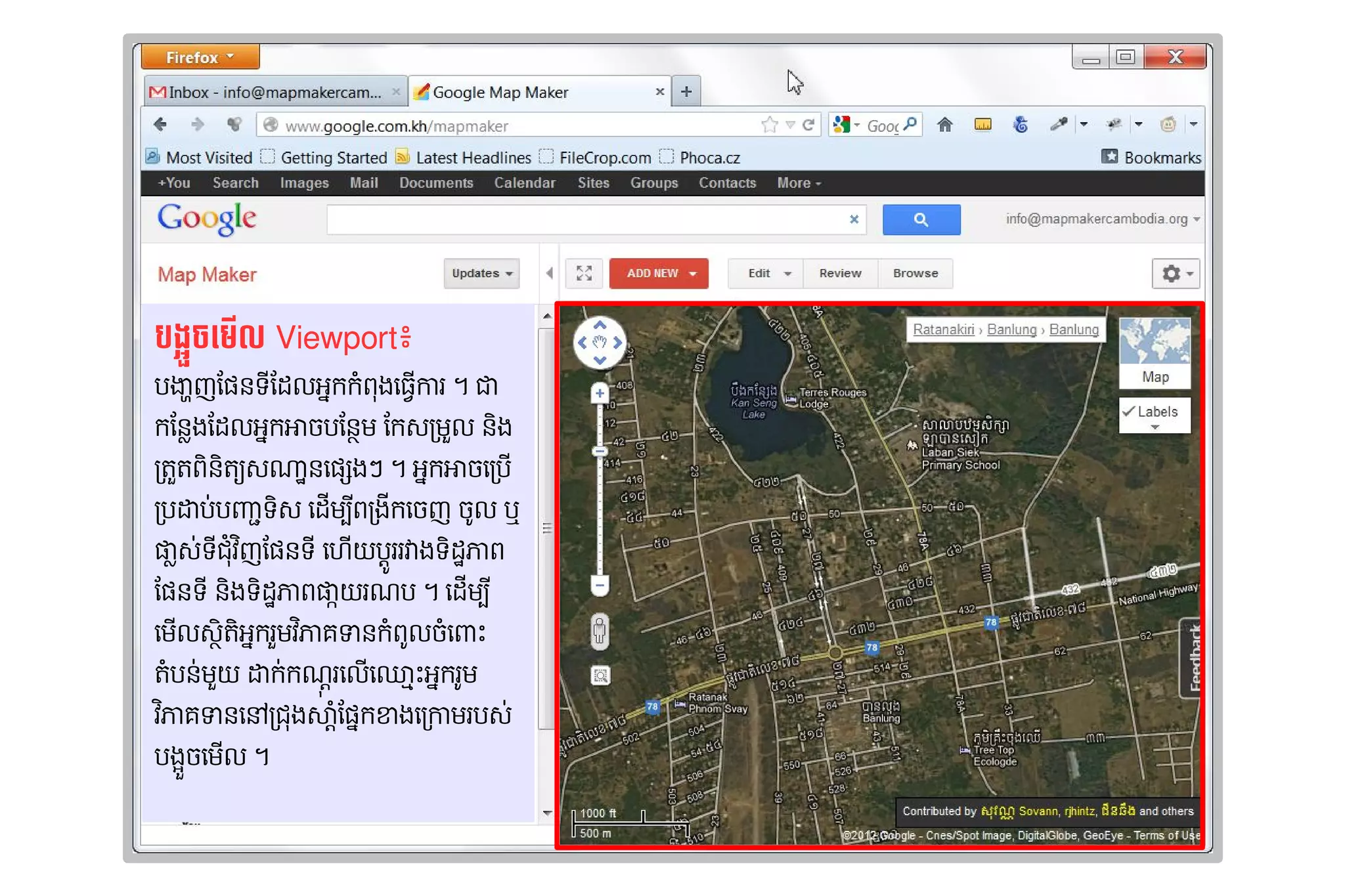Click the Ratanak Phnom Svay hotel marker

(680, 704)
